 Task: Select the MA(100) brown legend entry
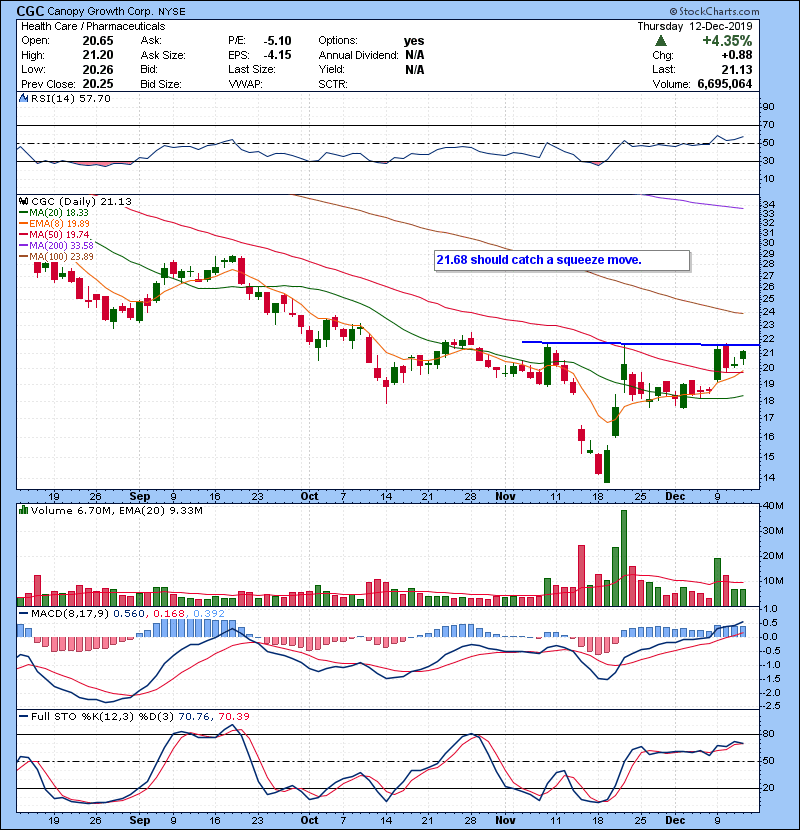pos(56,257)
